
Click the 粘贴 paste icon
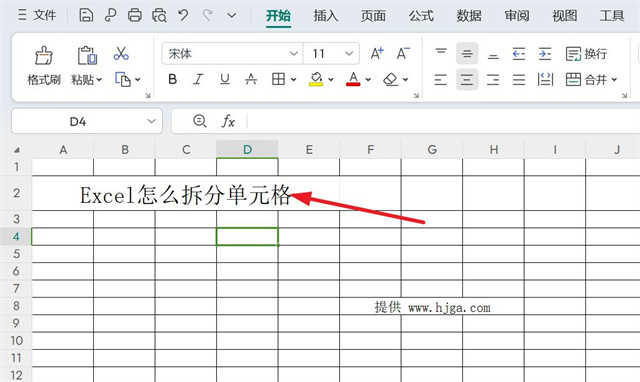87,56
